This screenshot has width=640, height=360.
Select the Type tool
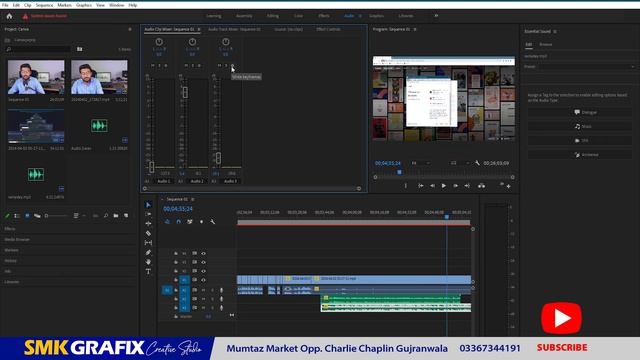pyautogui.click(x=148, y=271)
